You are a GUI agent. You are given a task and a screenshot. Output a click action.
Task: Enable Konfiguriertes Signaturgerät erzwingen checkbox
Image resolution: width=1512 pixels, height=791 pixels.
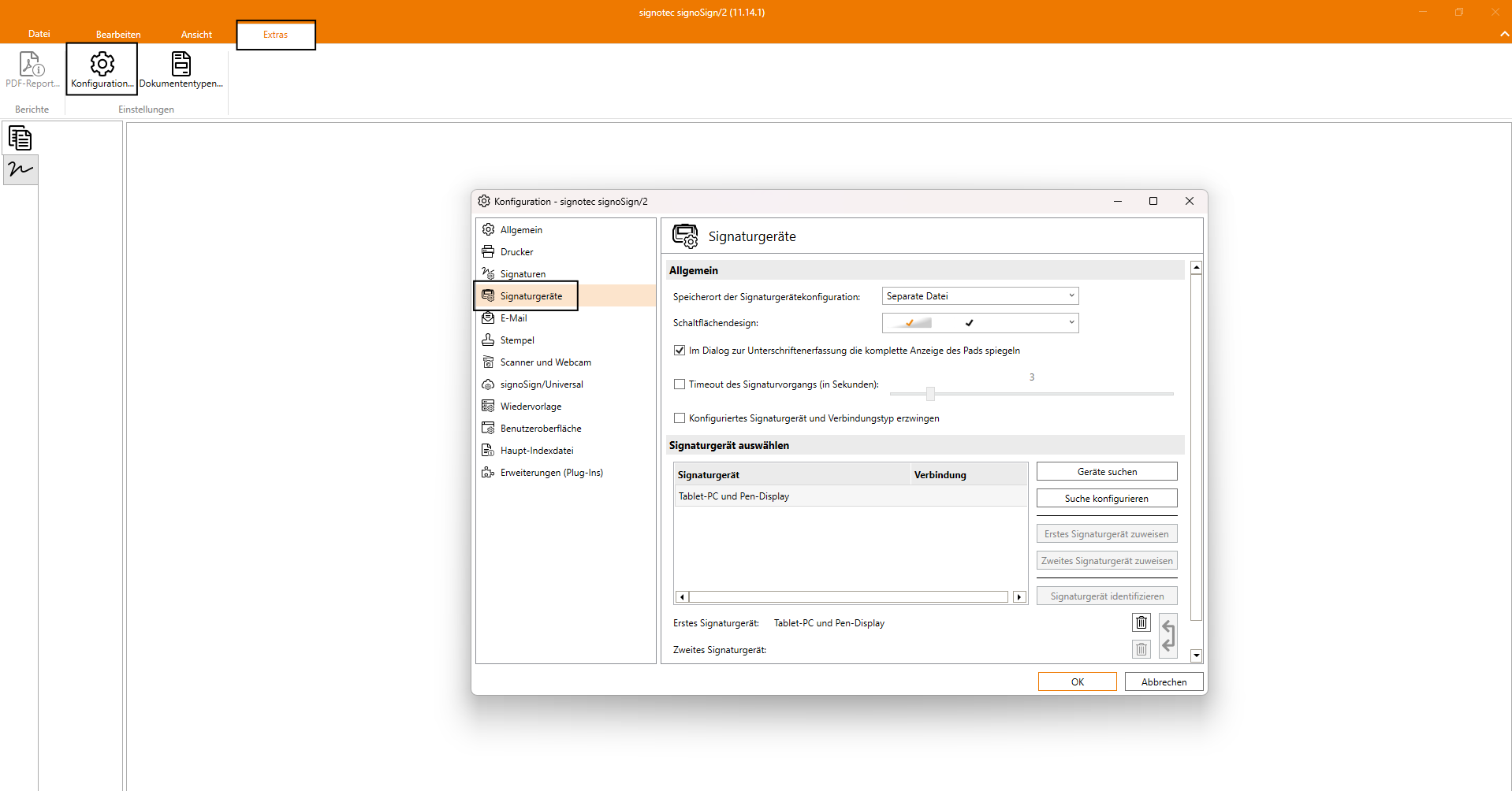(x=680, y=418)
